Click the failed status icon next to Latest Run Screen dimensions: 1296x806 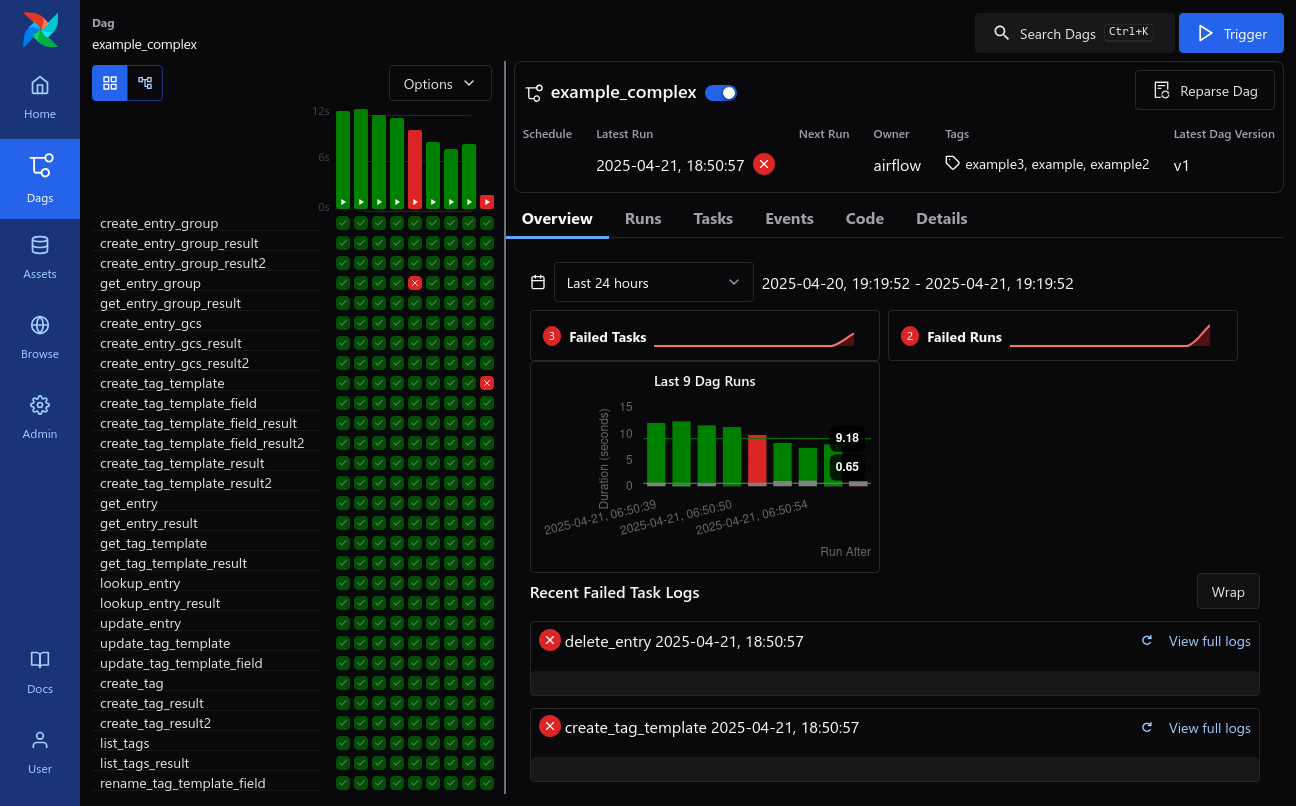tap(764, 164)
